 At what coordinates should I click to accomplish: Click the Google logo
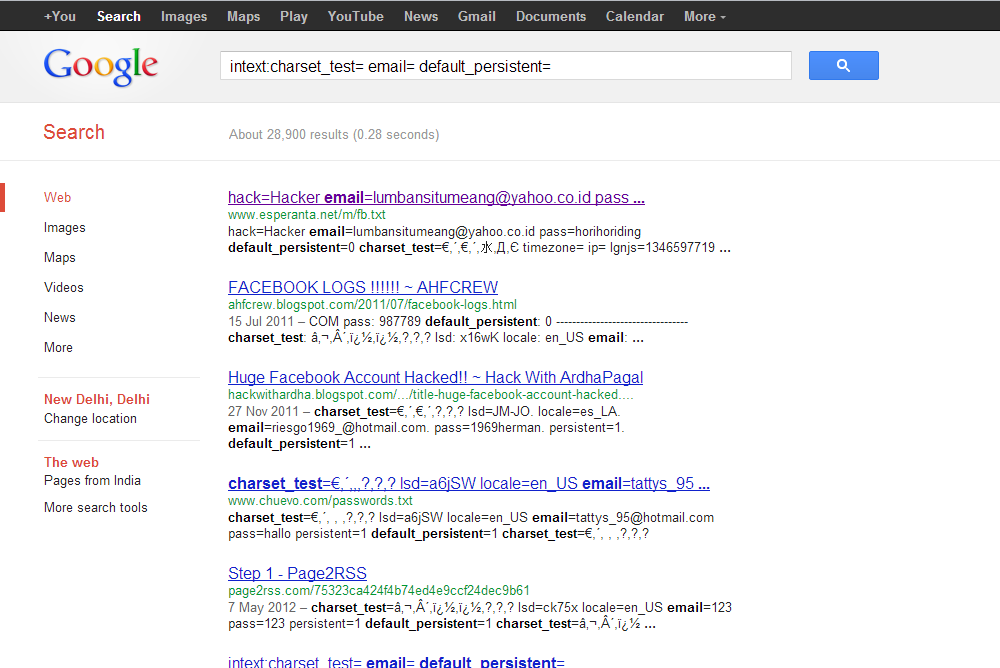click(101, 66)
